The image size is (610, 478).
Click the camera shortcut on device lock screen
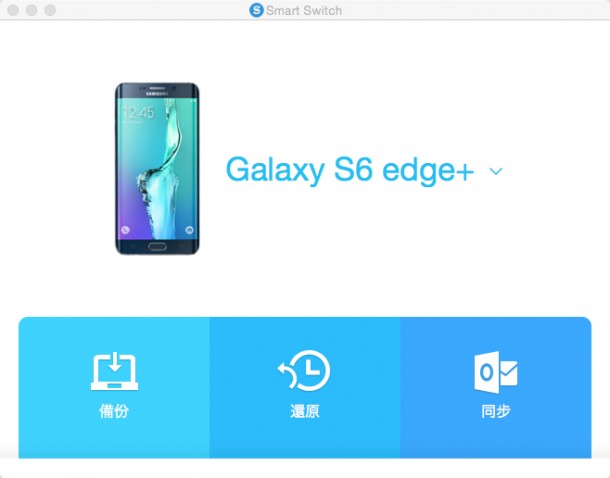pos(189,230)
